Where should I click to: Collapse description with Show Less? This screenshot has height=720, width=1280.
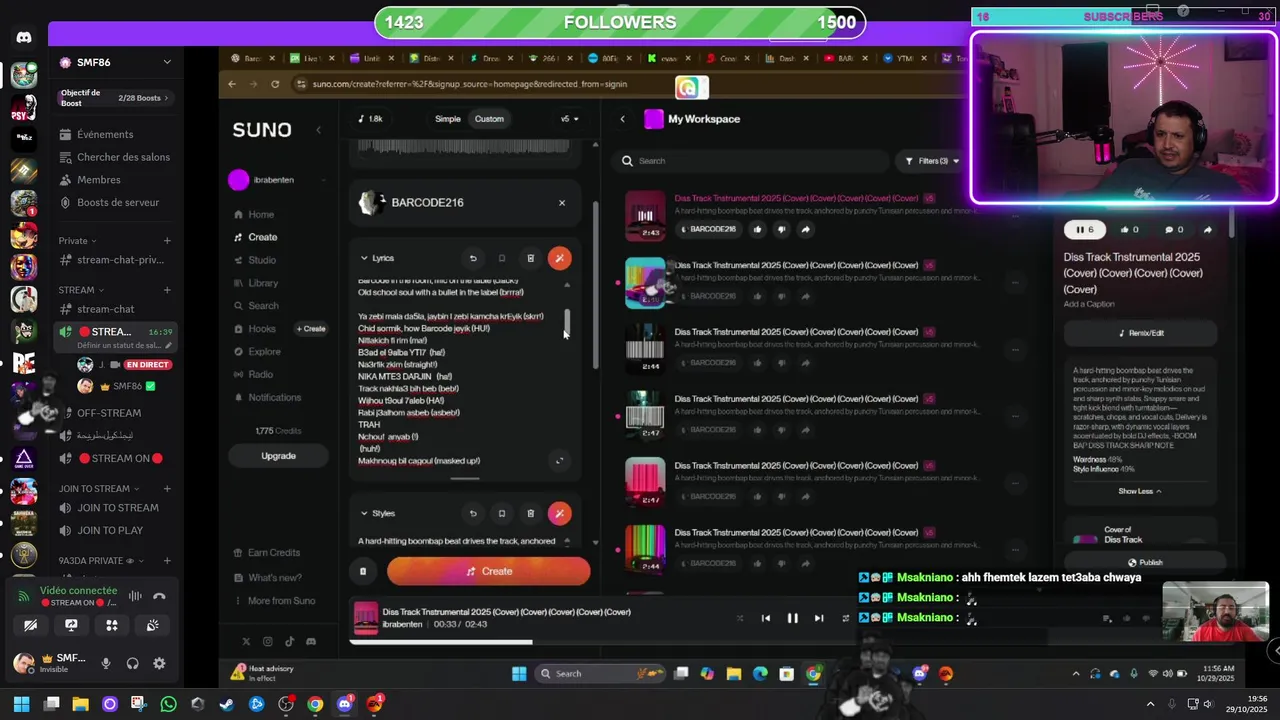point(1140,491)
